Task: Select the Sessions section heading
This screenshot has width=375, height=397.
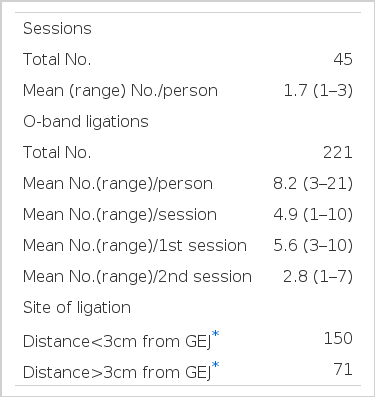Action: pyautogui.click(x=57, y=28)
